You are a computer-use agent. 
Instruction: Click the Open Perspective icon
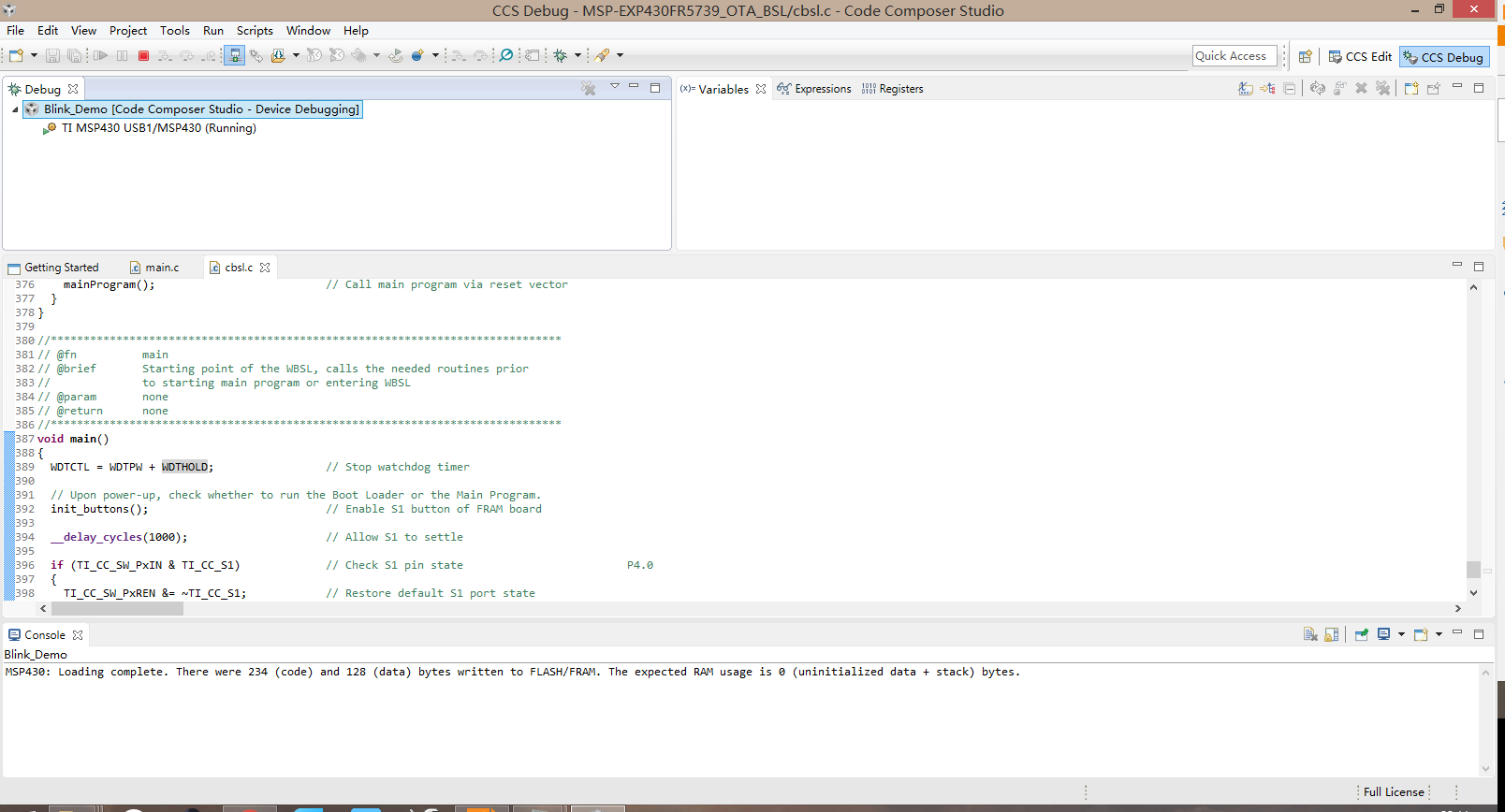tap(1305, 57)
